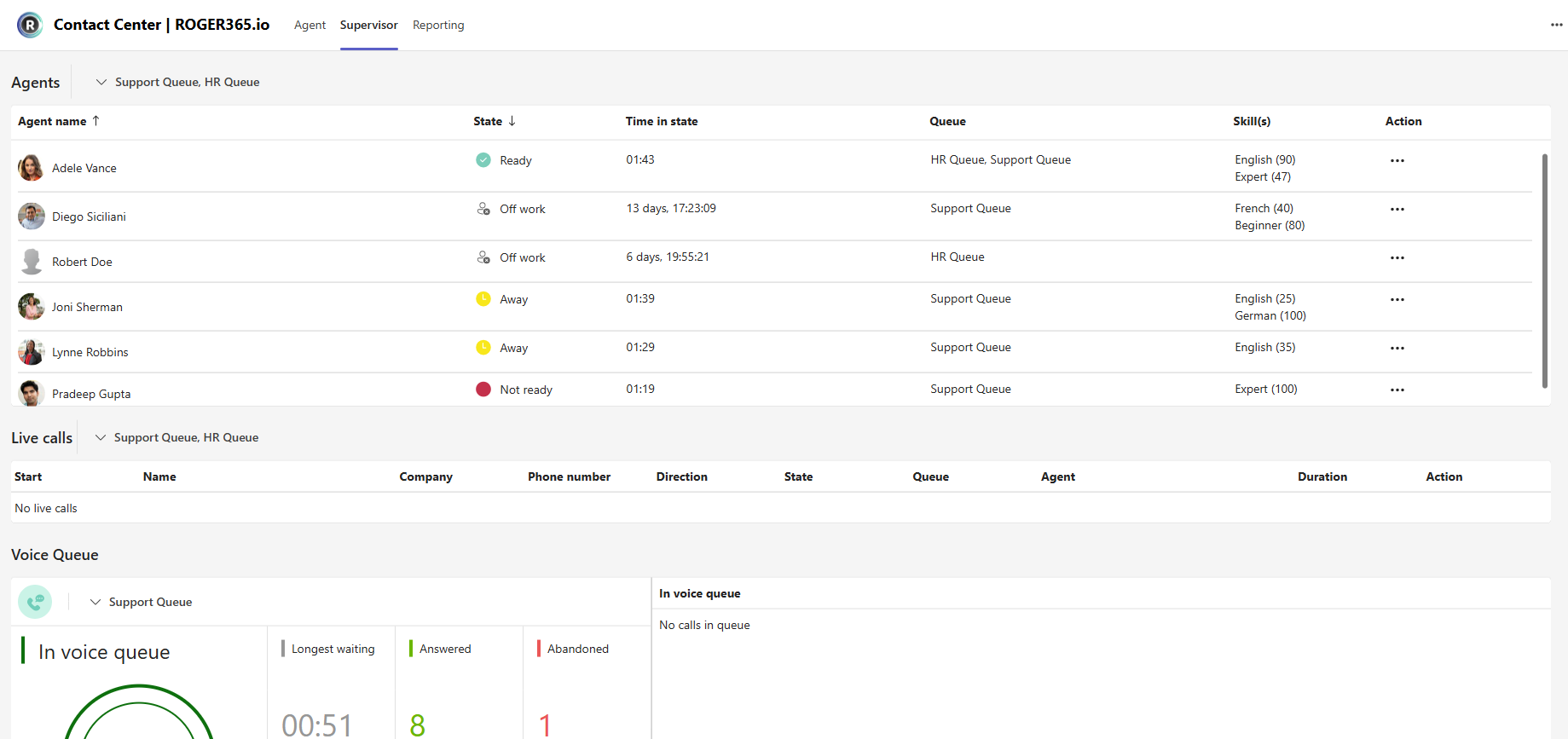Viewport: 1568px width, 739px height.
Task: Switch to the Reporting tab
Action: [438, 25]
